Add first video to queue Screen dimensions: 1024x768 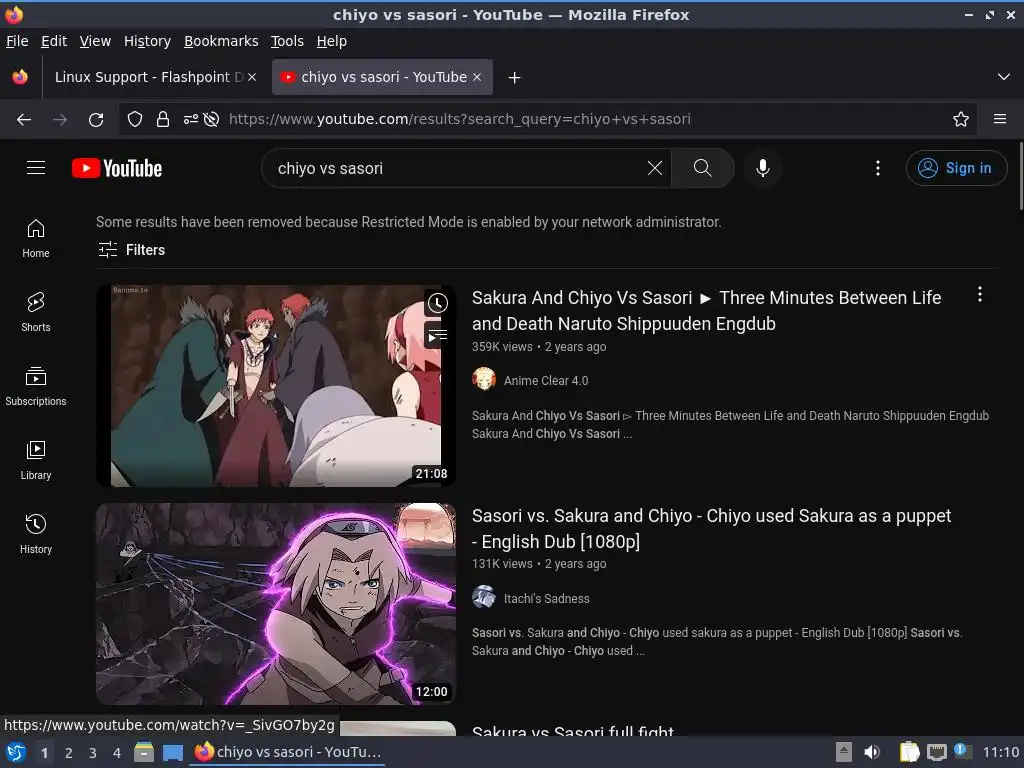(437, 336)
